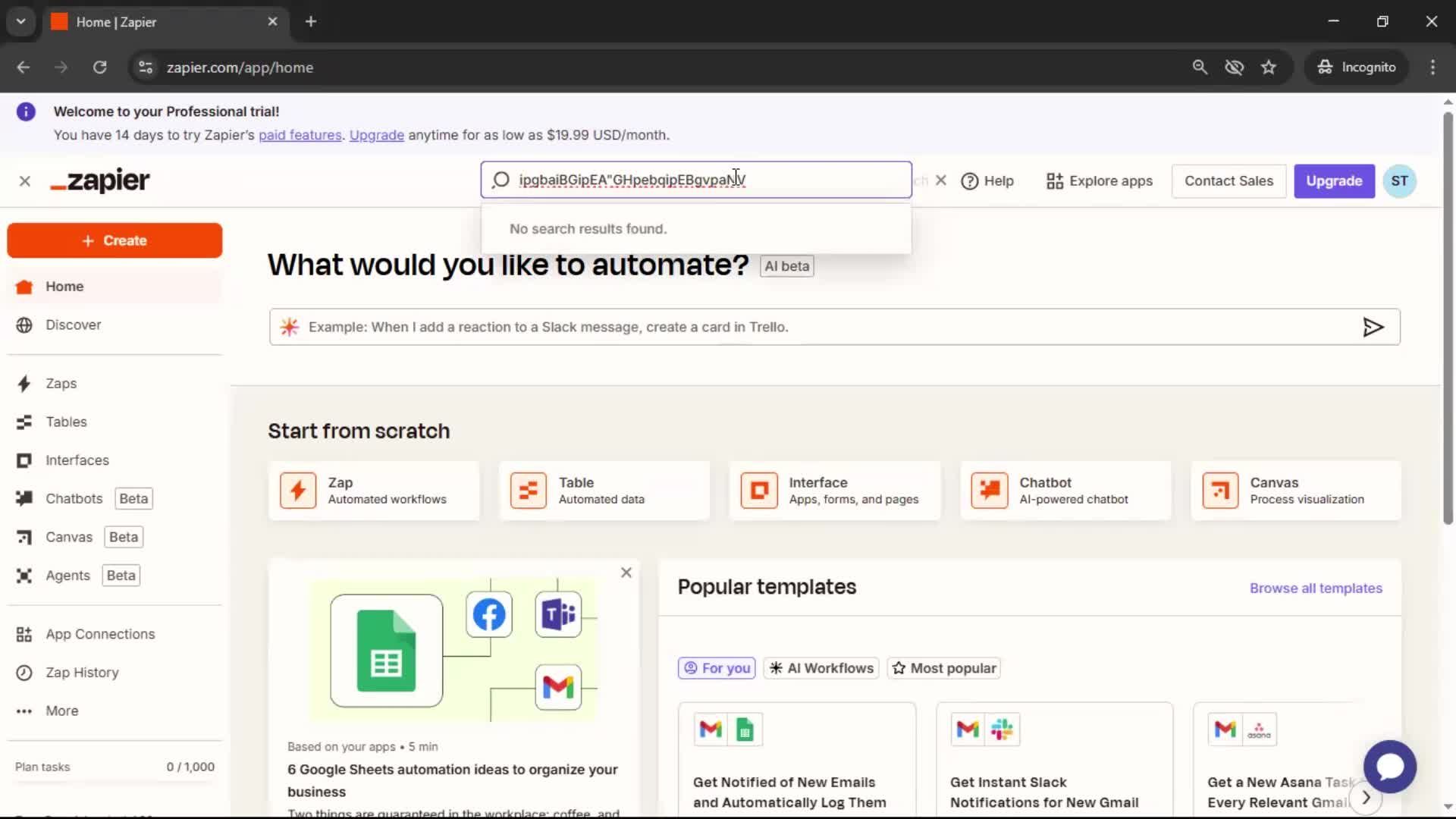Viewport: 1456px width, 819px height.
Task: Open the Help menu
Action: [987, 181]
